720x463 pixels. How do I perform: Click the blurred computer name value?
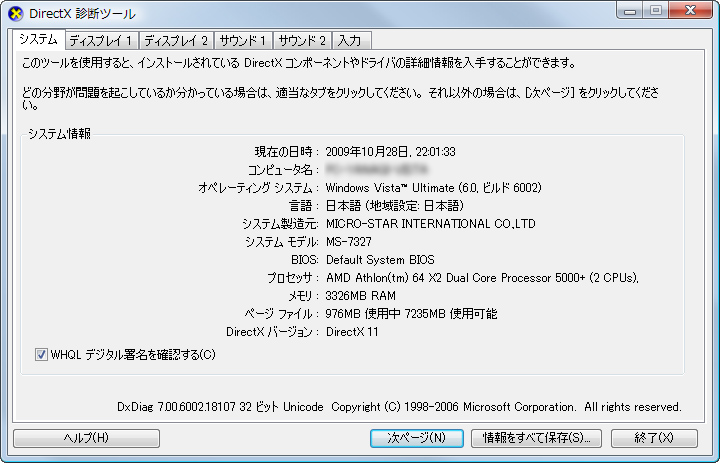(377, 169)
